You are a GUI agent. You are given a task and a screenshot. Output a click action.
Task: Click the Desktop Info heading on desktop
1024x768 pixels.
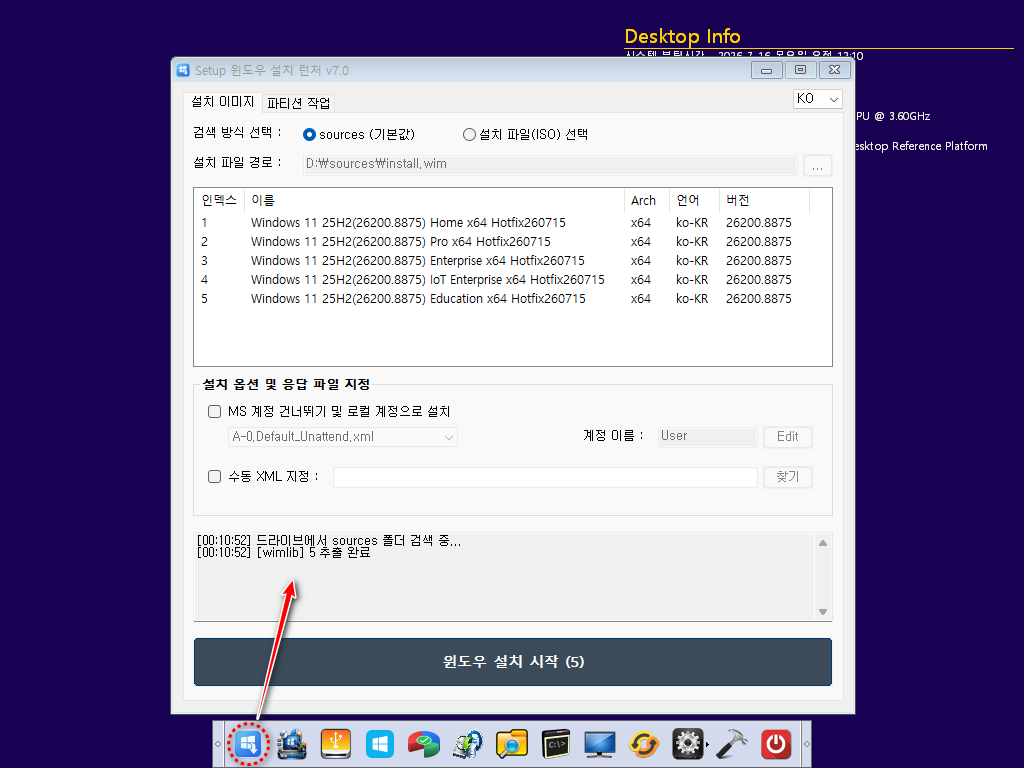click(682, 37)
